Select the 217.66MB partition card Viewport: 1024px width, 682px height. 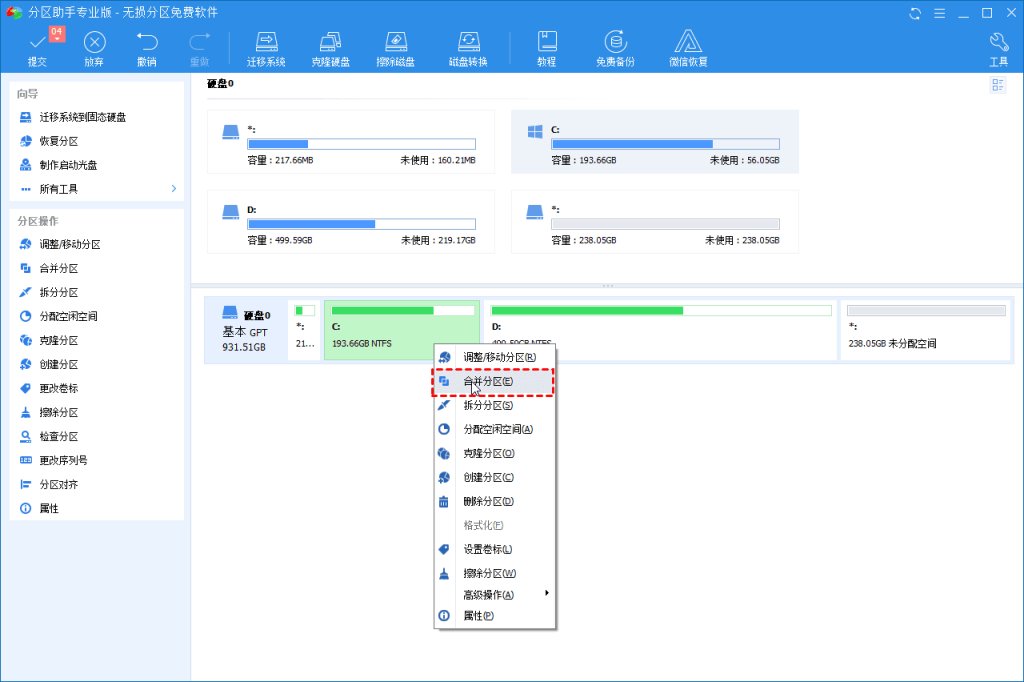tap(351, 142)
